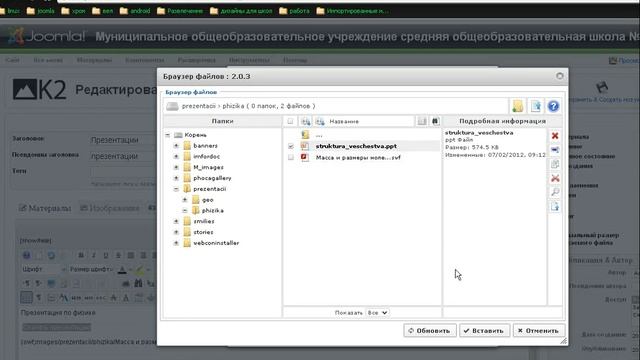
Task: Open the работа bookmarks folder
Action: pos(294,11)
